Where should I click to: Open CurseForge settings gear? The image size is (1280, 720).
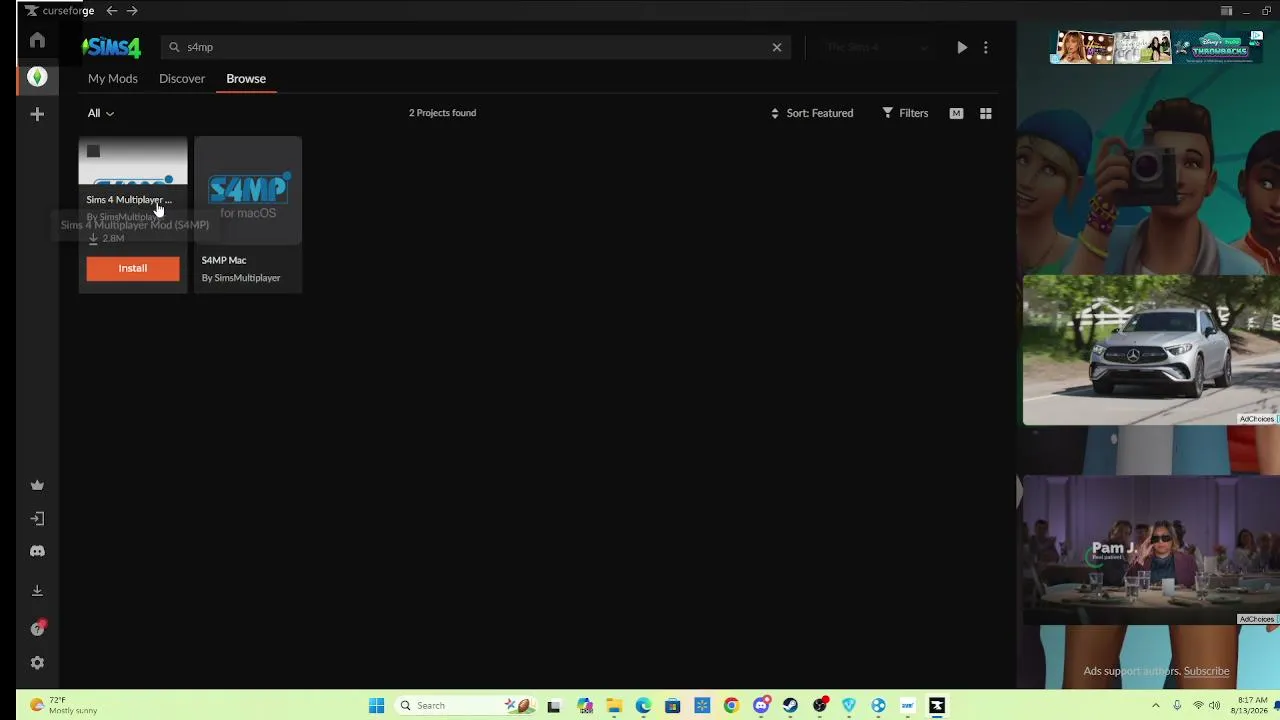point(37,663)
